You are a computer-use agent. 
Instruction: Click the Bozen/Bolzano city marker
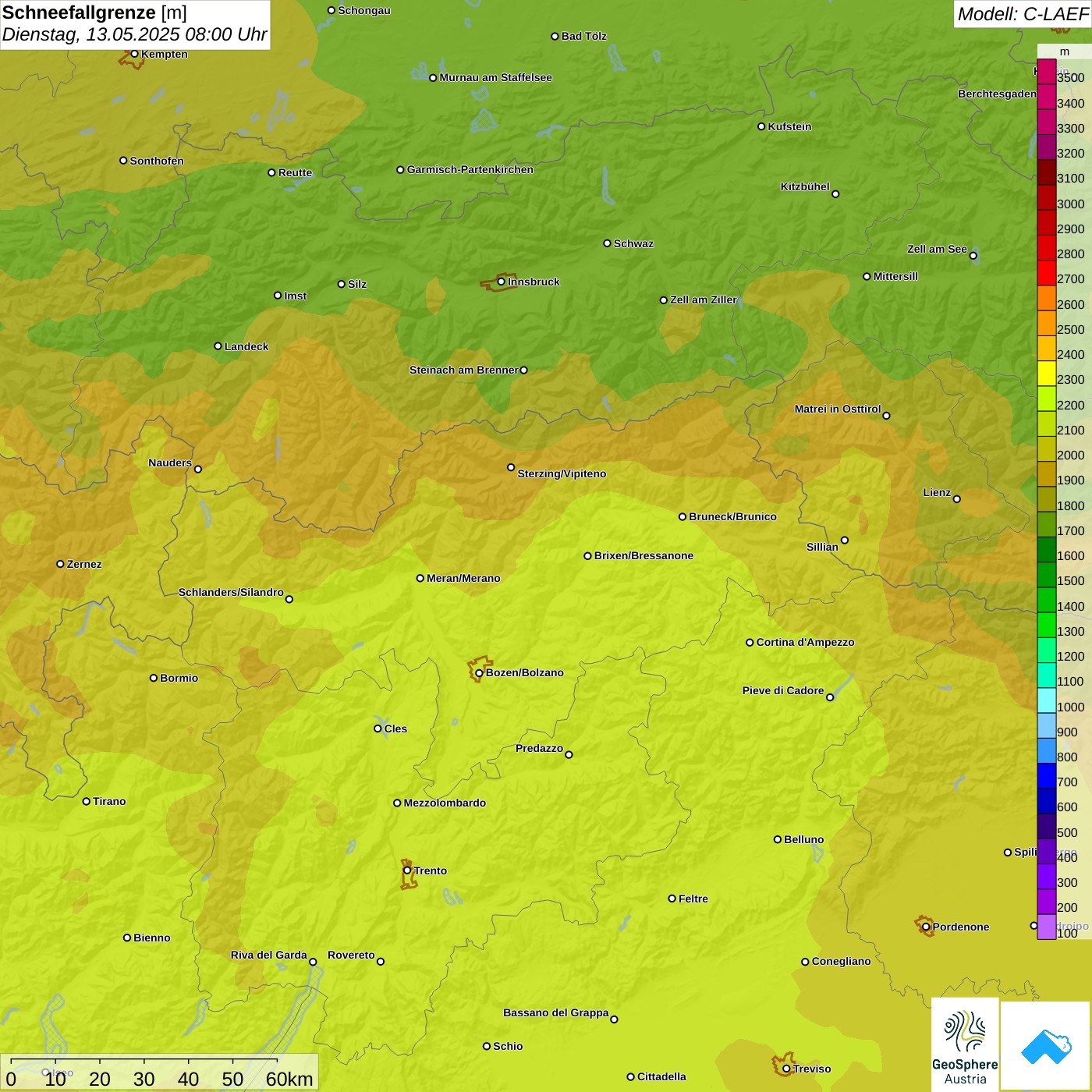pyautogui.click(x=479, y=672)
